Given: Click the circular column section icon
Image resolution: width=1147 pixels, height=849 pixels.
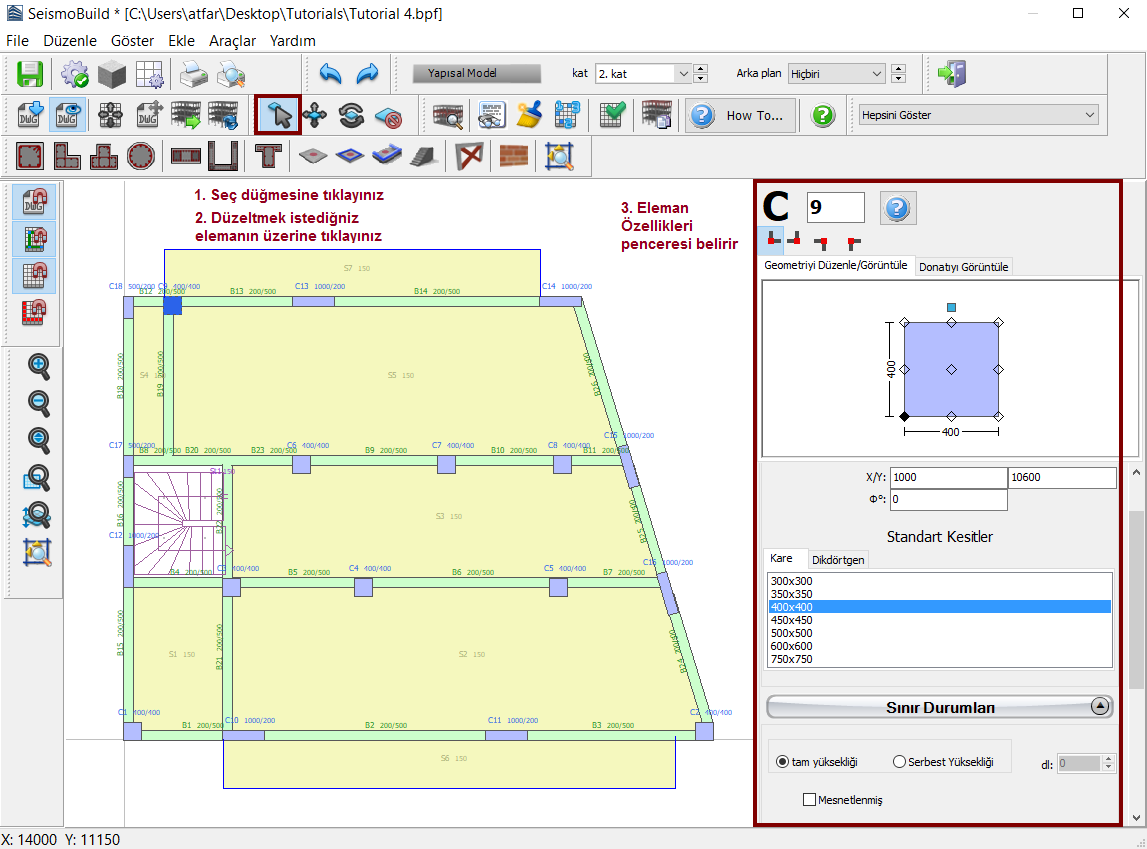Looking at the screenshot, I should click(140, 156).
